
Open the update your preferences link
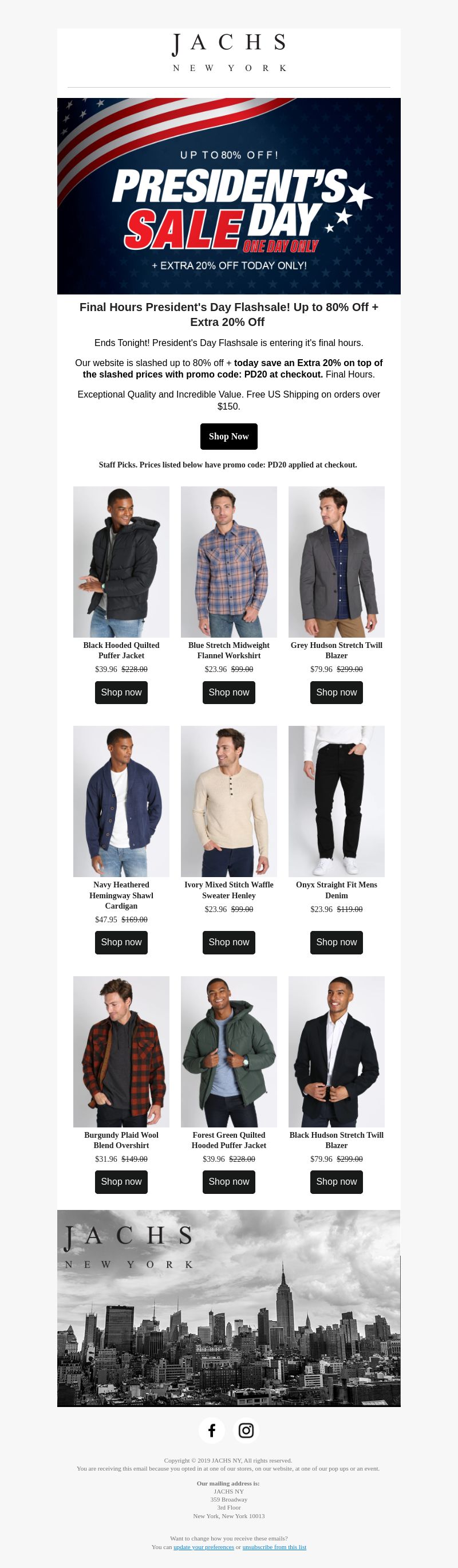(x=203, y=1547)
